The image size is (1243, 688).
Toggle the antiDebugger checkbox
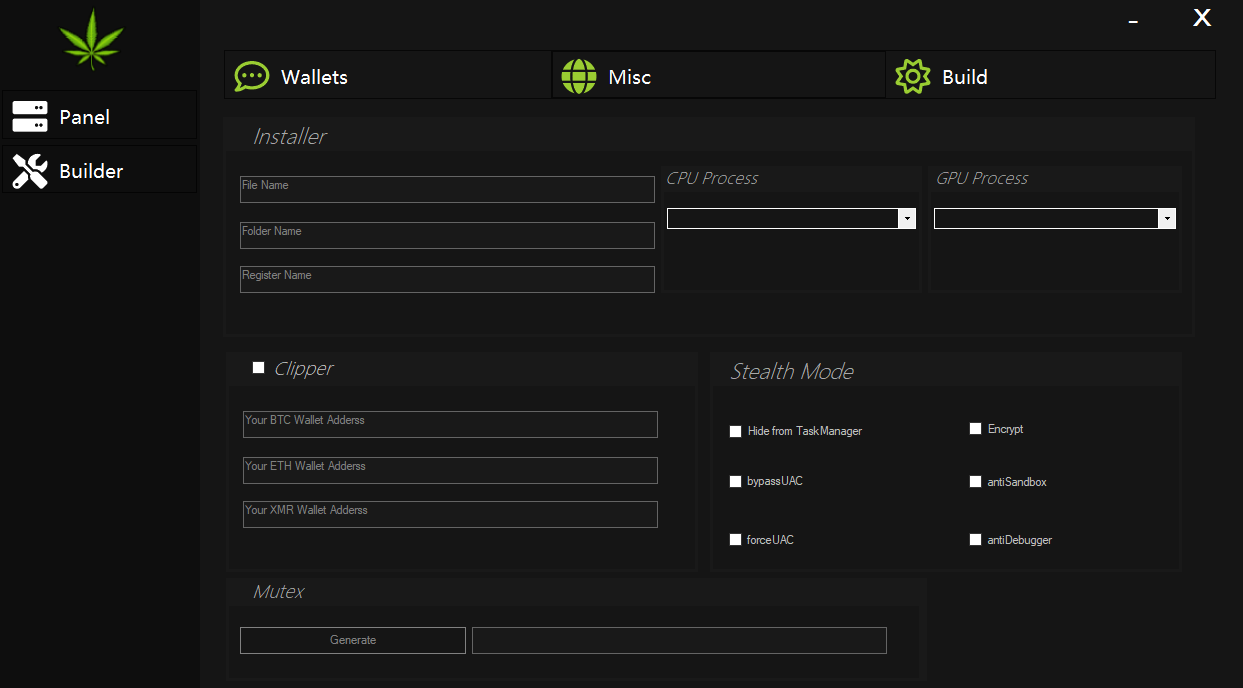coord(976,540)
